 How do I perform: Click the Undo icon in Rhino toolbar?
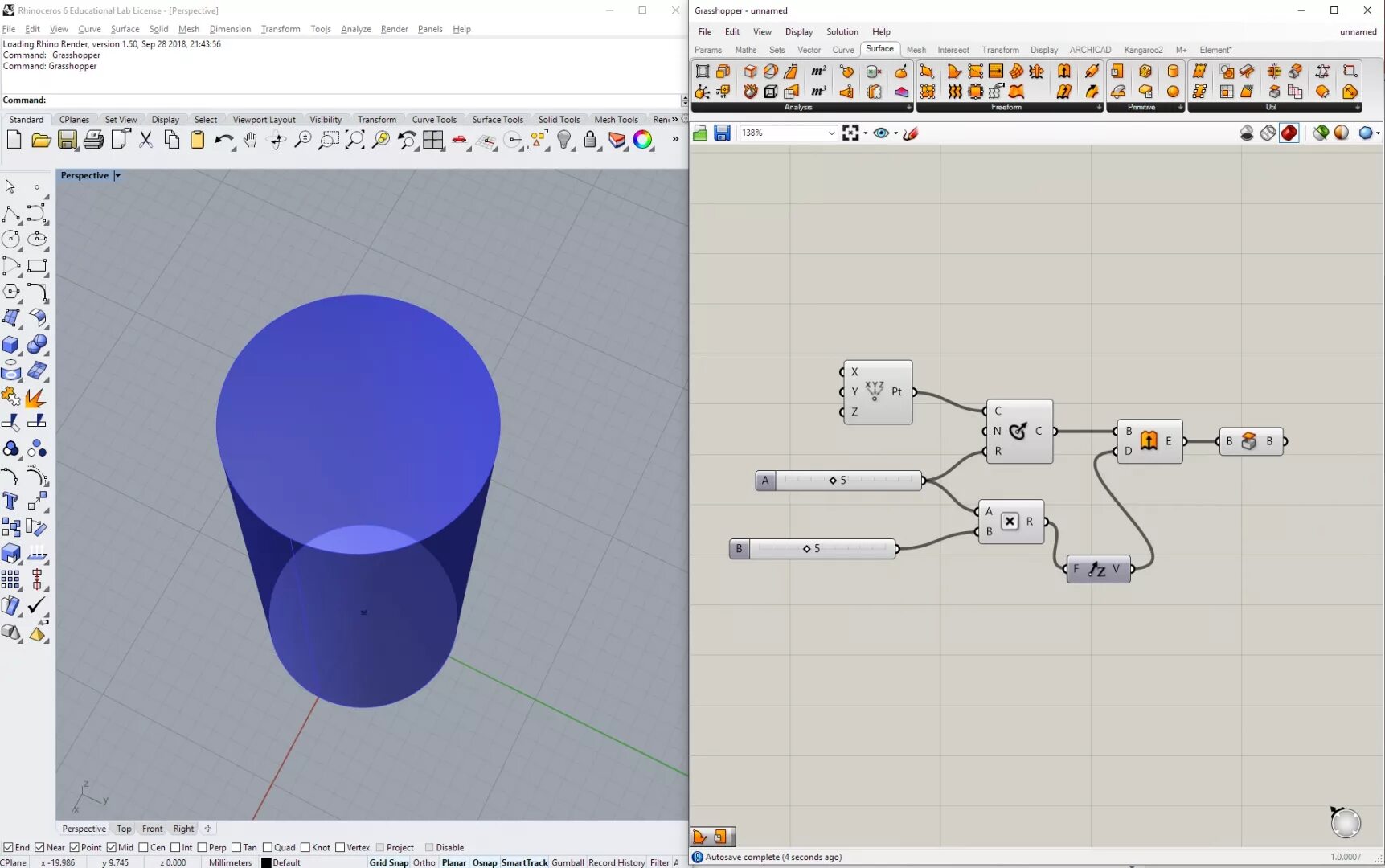pyautogui.click(x=223, y=140)
